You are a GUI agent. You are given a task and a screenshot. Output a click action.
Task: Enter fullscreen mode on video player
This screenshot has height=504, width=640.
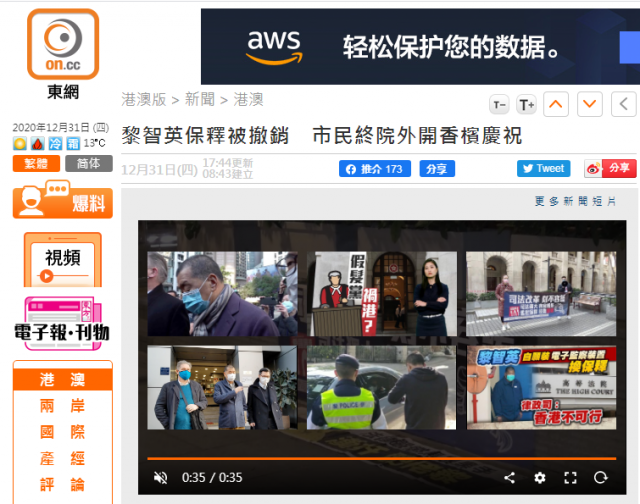tap(570, 477)
